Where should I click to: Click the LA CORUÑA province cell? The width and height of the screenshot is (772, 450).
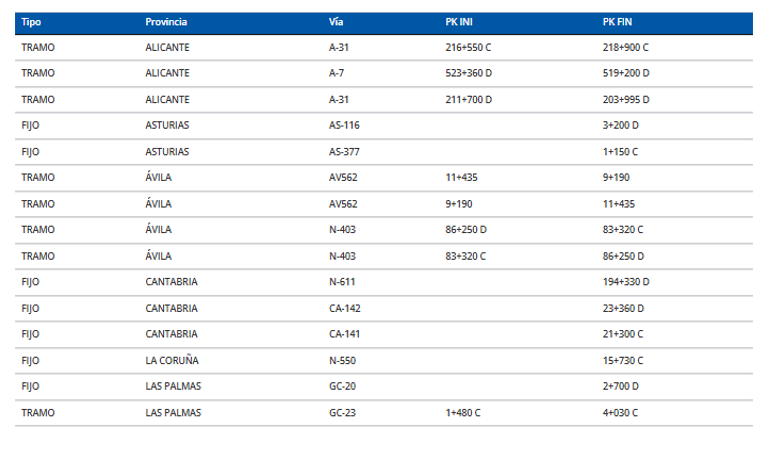(173, 360)
